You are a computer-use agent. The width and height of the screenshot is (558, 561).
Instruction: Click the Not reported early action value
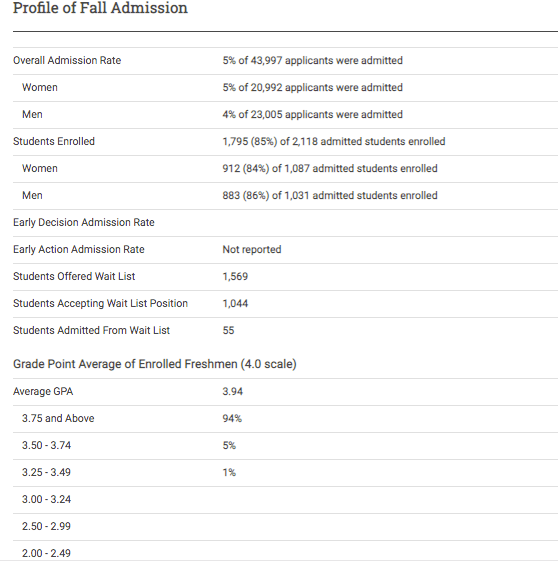pos(251,249)
